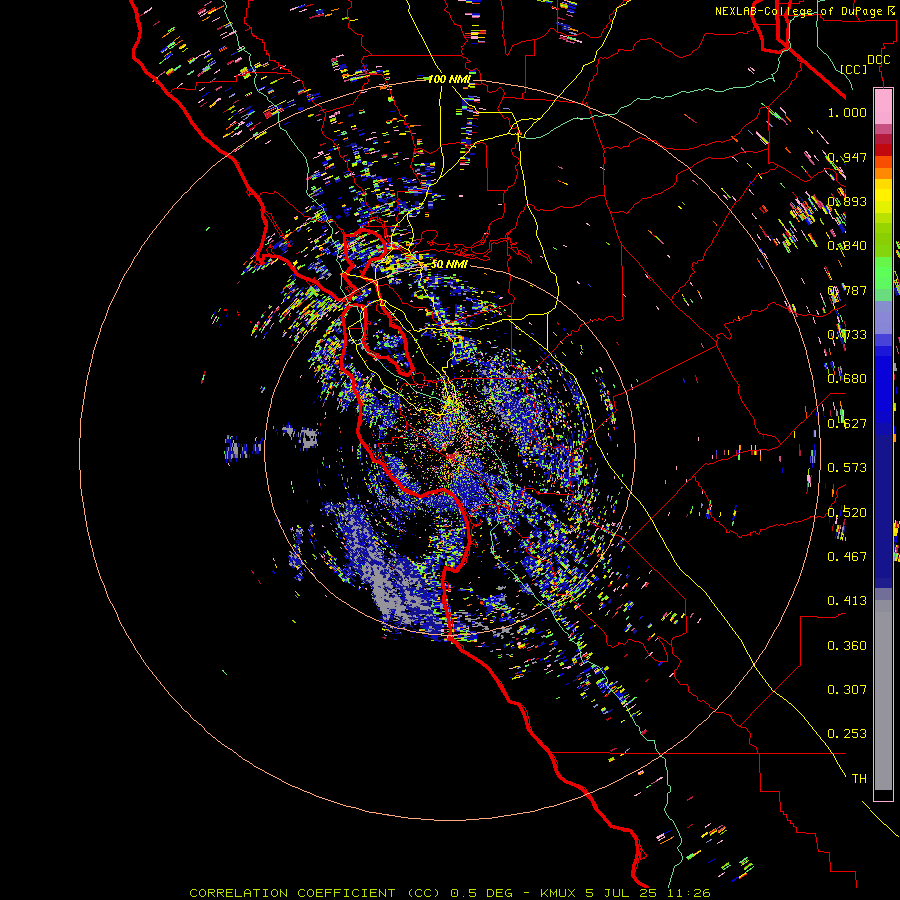Pick the orange swatch on the color bar
Image resolution: width=900 pixels, height=900 pixels.
coord(883,173)
